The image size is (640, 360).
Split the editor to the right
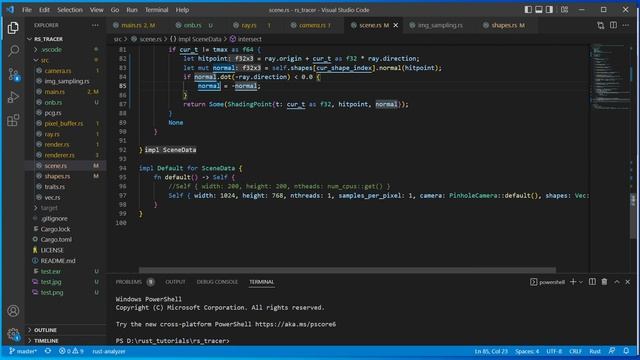click(x=613, y=25)
